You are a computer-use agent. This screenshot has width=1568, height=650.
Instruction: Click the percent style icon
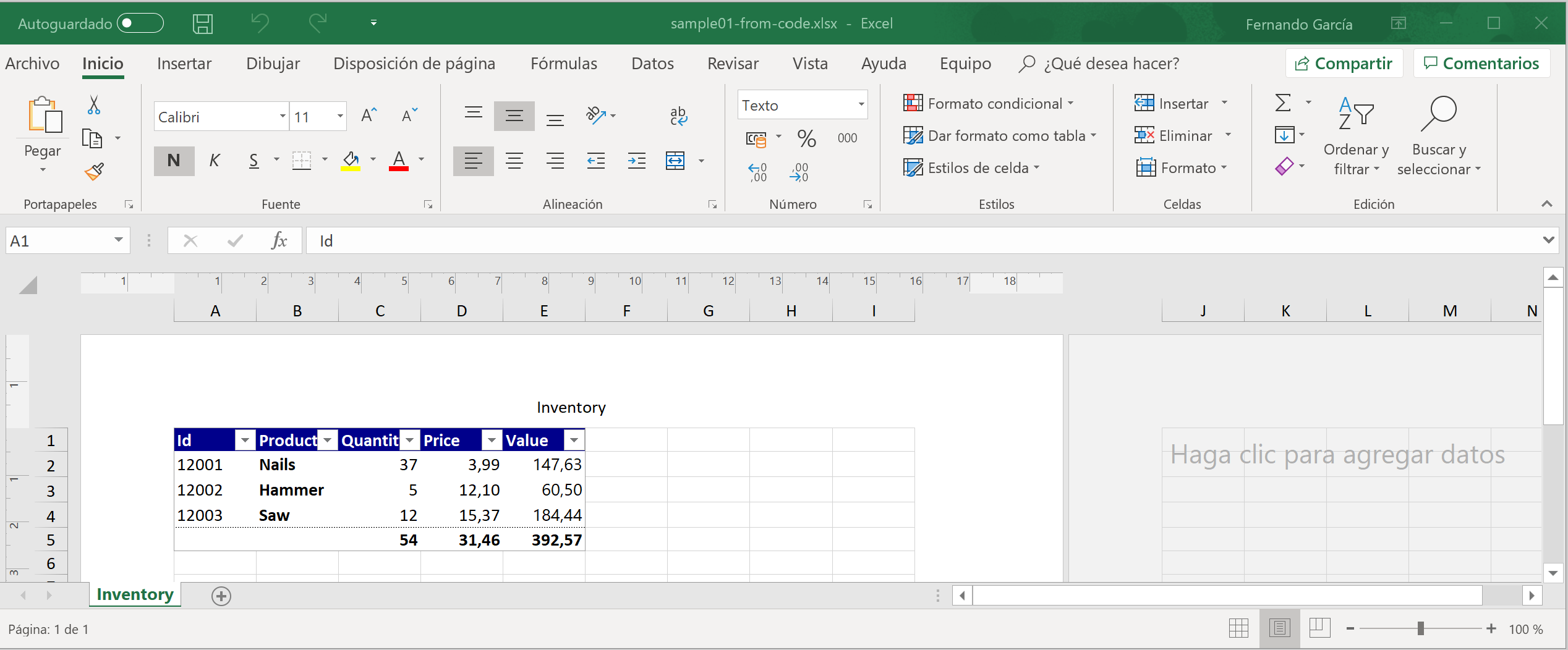[806, 138]
